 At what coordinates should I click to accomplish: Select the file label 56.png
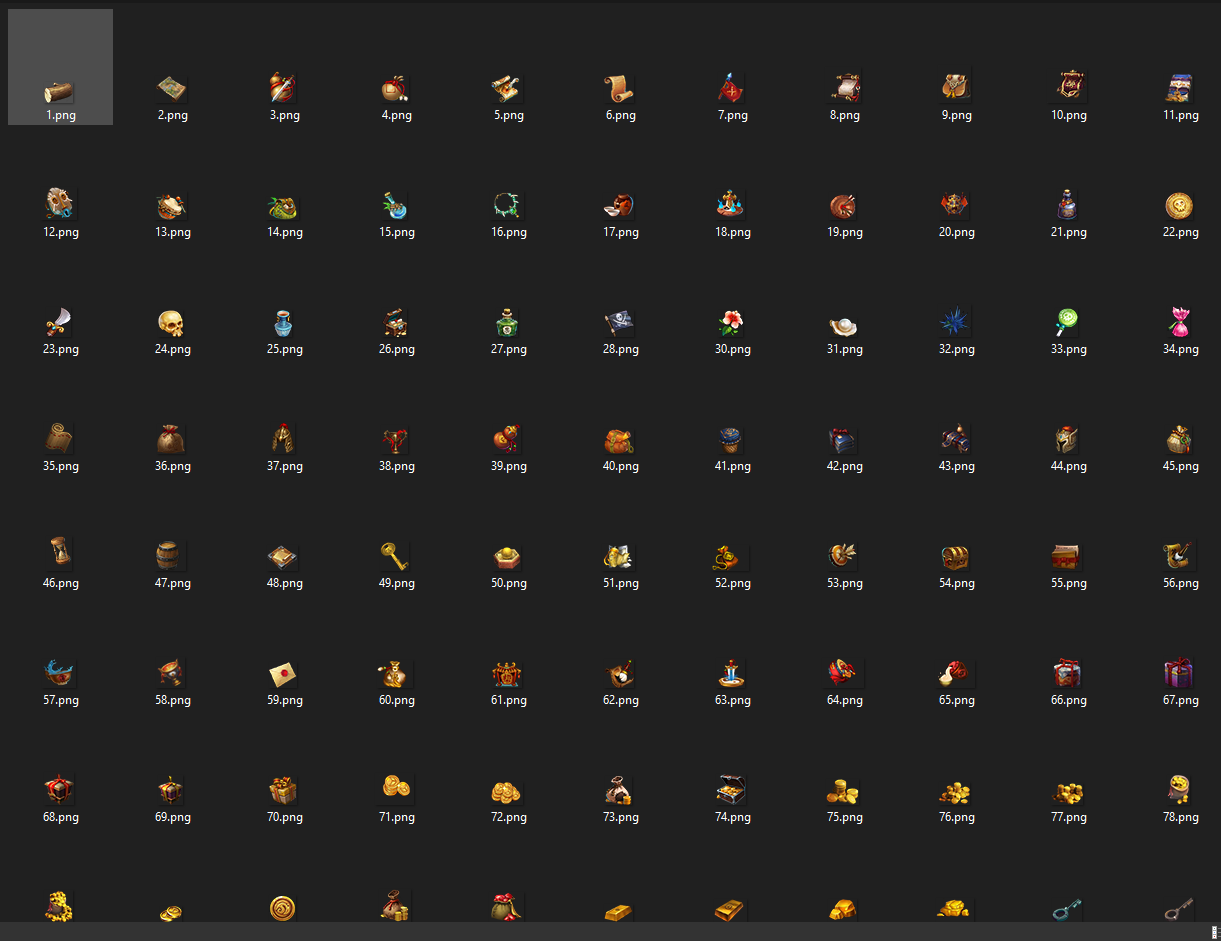[x=1180, y=583]
